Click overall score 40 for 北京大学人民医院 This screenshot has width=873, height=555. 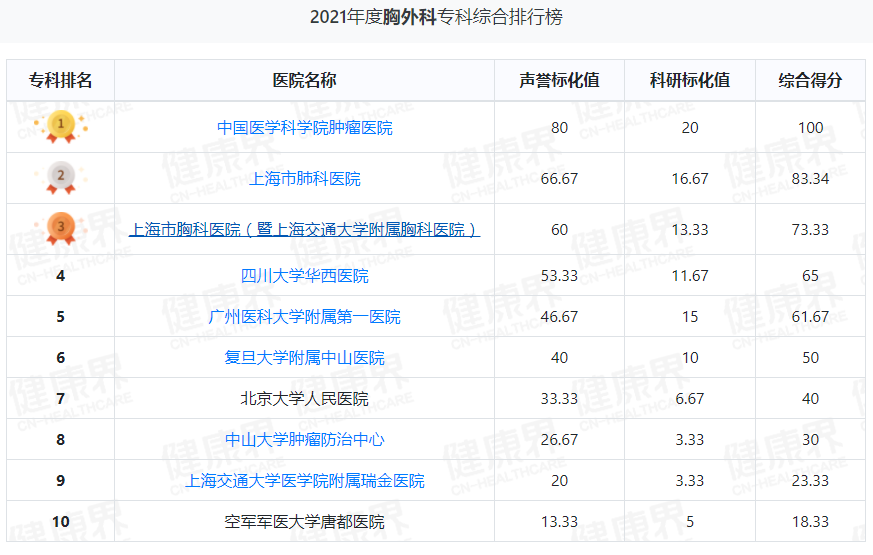click(x=810, y=399)
